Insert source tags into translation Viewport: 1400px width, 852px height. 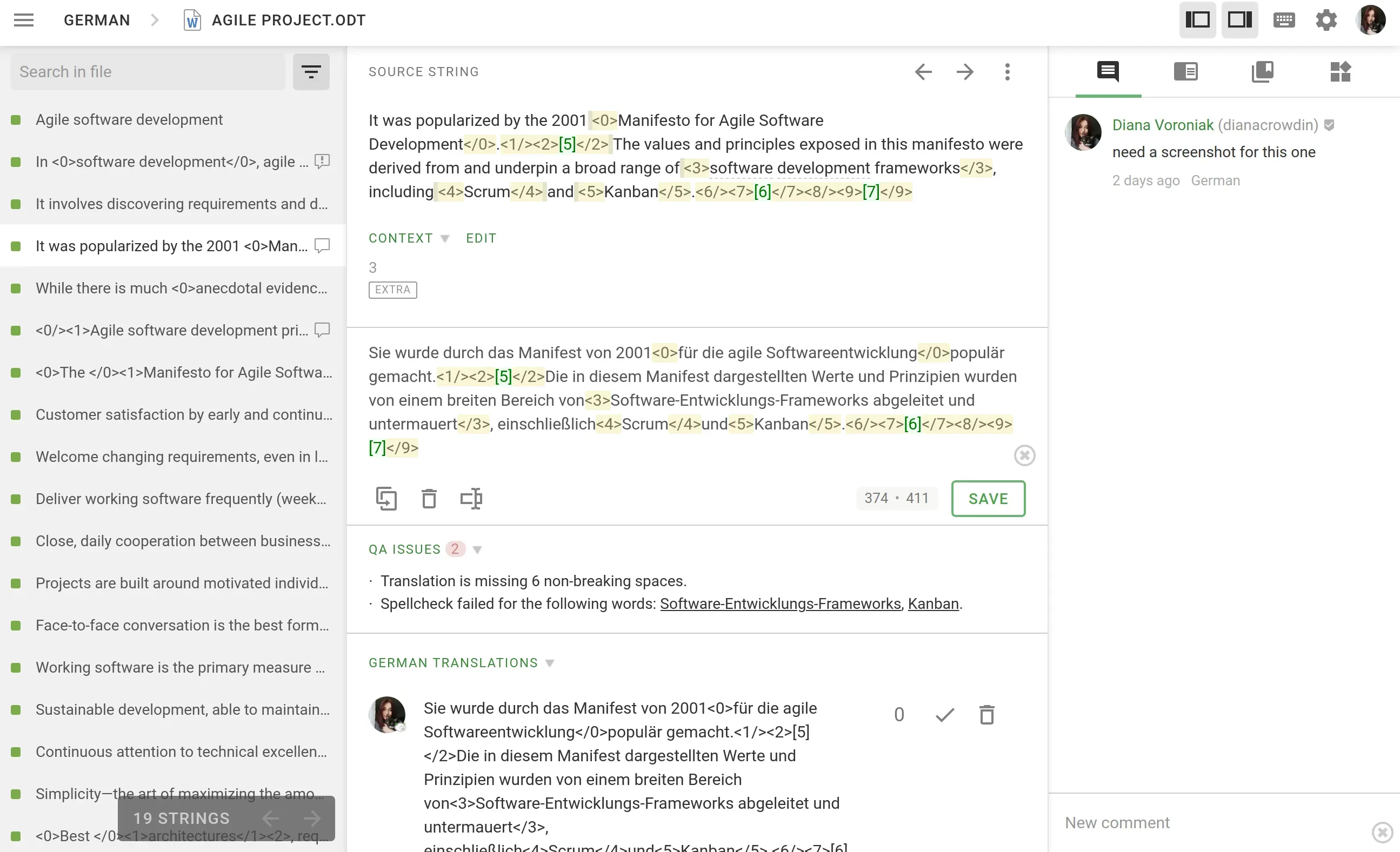(471, 498)
